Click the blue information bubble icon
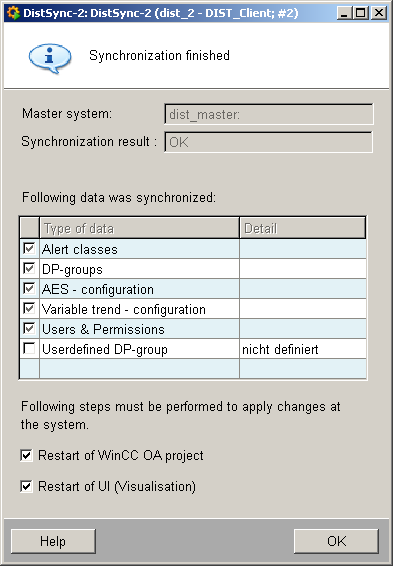This screenshot has height=566, width=393. 50,58
